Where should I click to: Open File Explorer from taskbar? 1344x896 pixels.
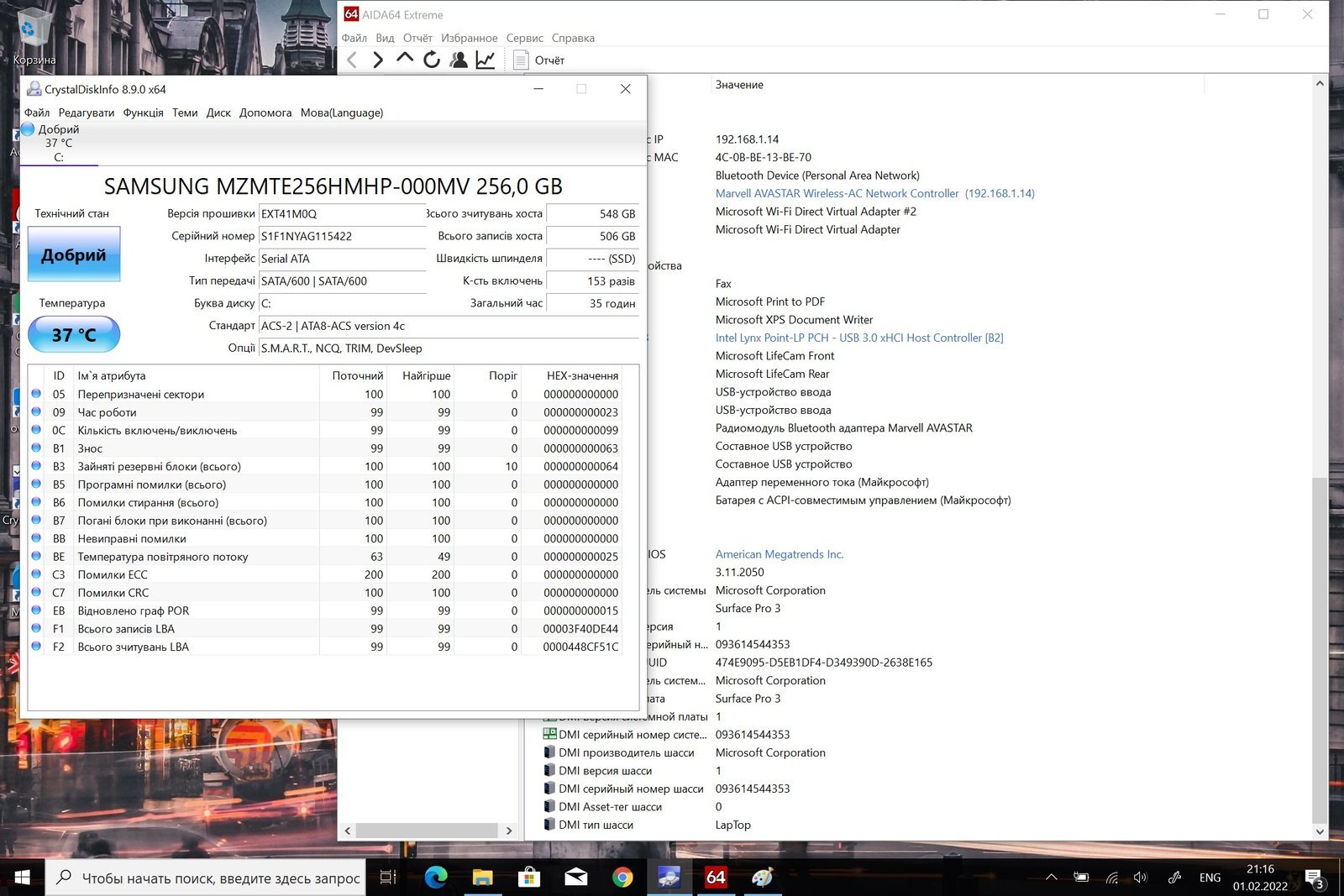[x=482, y=878]
